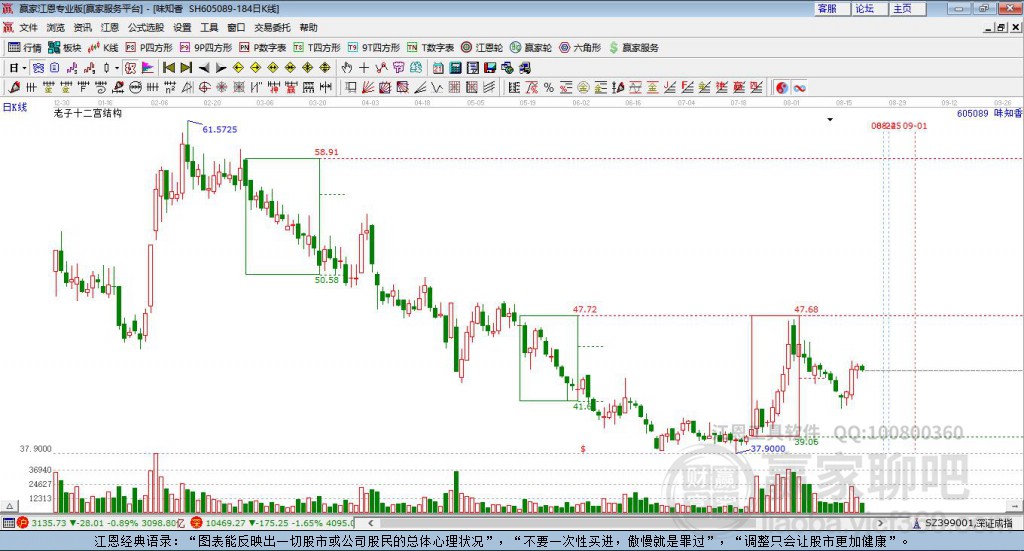The width and height of the screenshot is (1024, 551).
Task: Toggle the highlighted cross-grid icon after 日
Action: (x=39, y=68)
